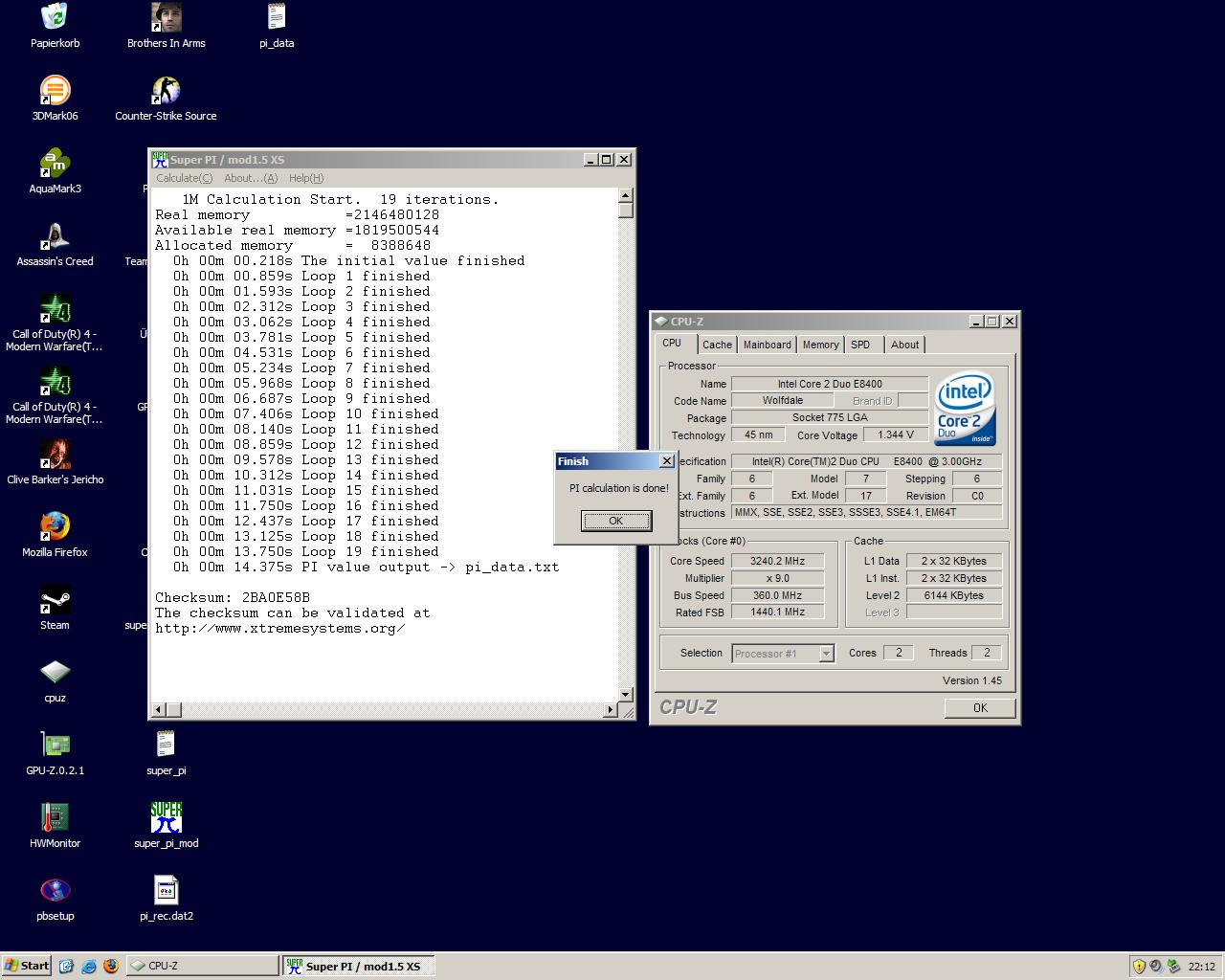Expand the Processor #1 selection dropdown
Viewport: 1225px width, 980px height.
[827, 654]
